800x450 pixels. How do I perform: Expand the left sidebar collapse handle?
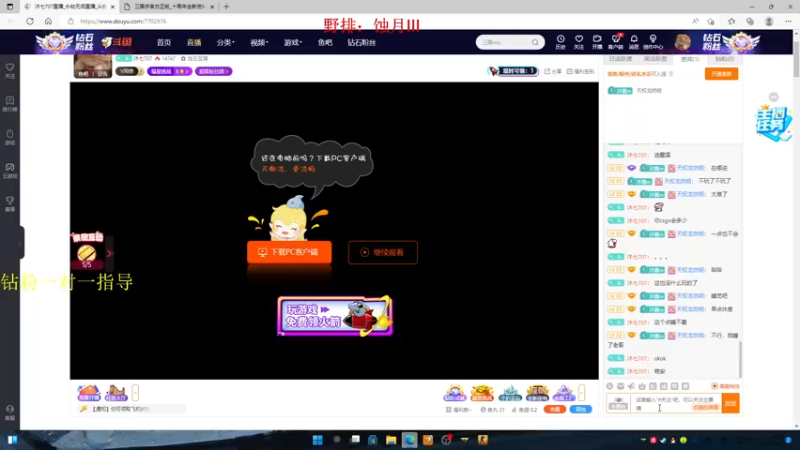click(21, 243)
